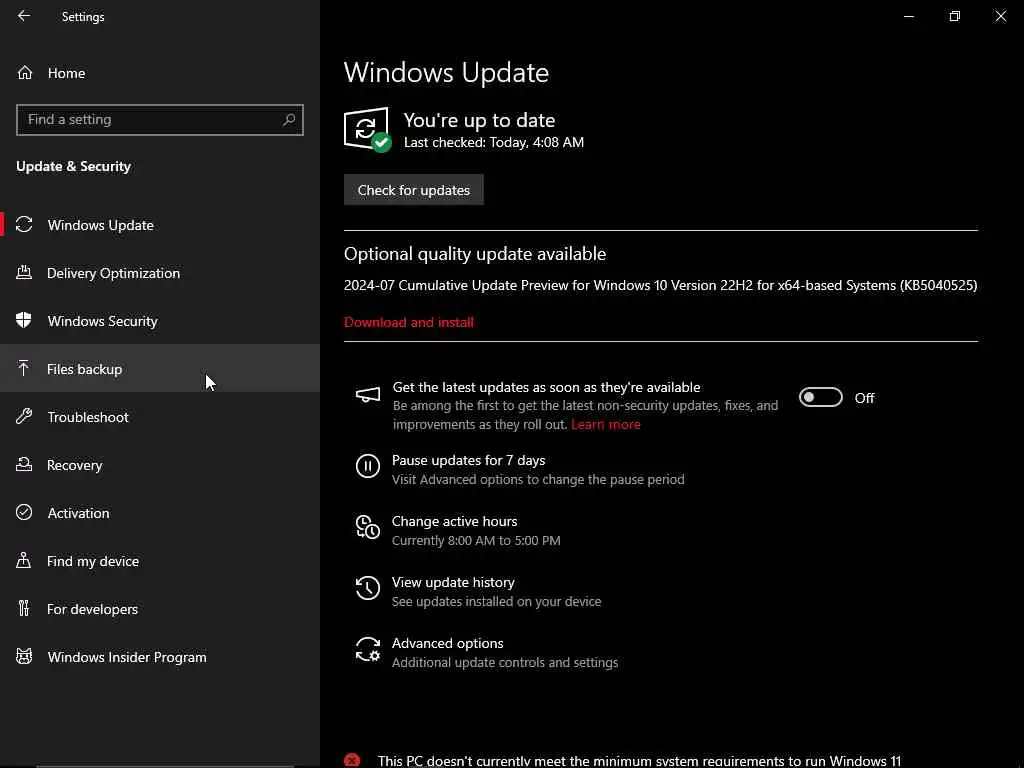Image resolution: width=1024 pixels, height=768 pixels.
Task: Click the Troubleshoot wrench icon
Action: click(24, 416)
